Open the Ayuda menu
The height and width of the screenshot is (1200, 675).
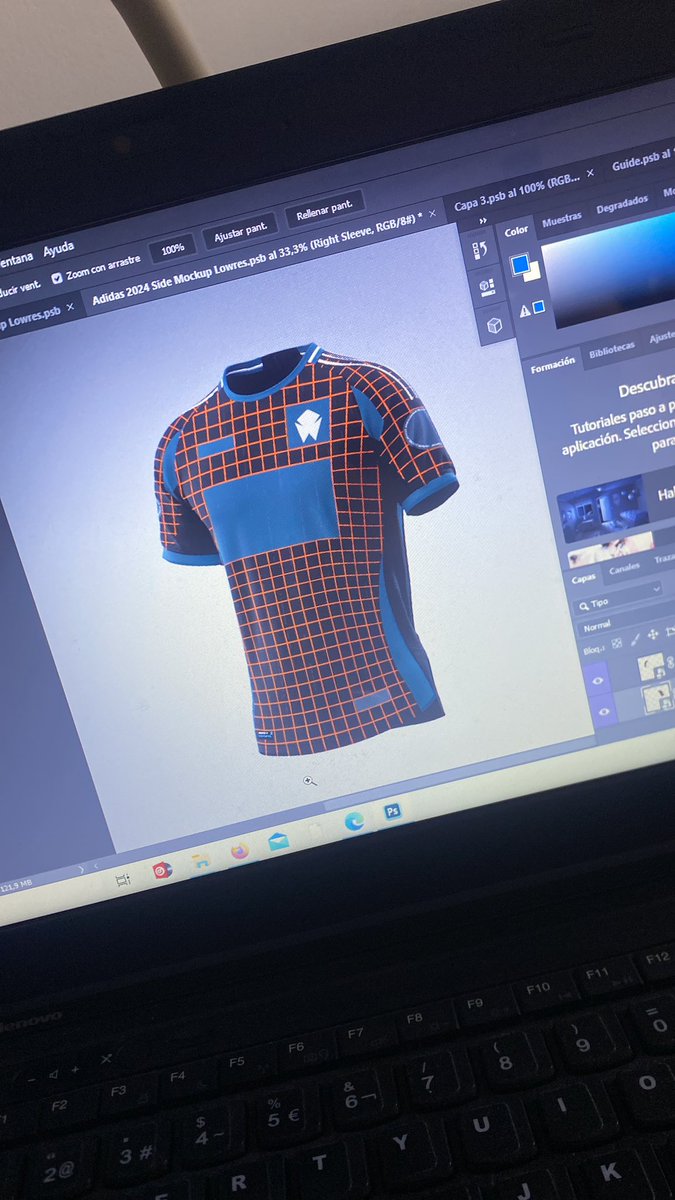point(58,247)
